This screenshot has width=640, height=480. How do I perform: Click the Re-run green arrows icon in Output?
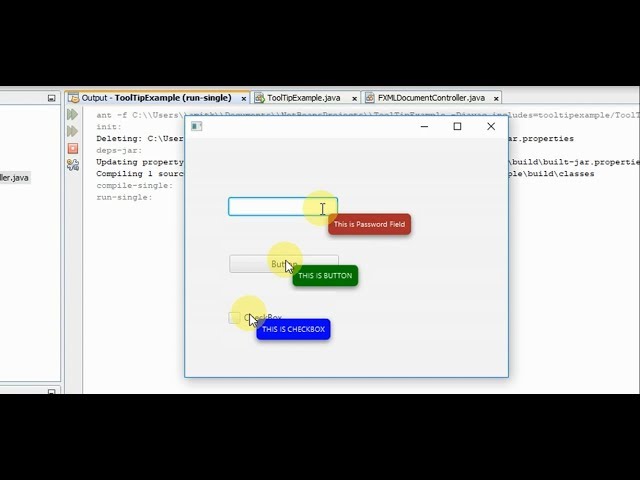tap(73, 114)
